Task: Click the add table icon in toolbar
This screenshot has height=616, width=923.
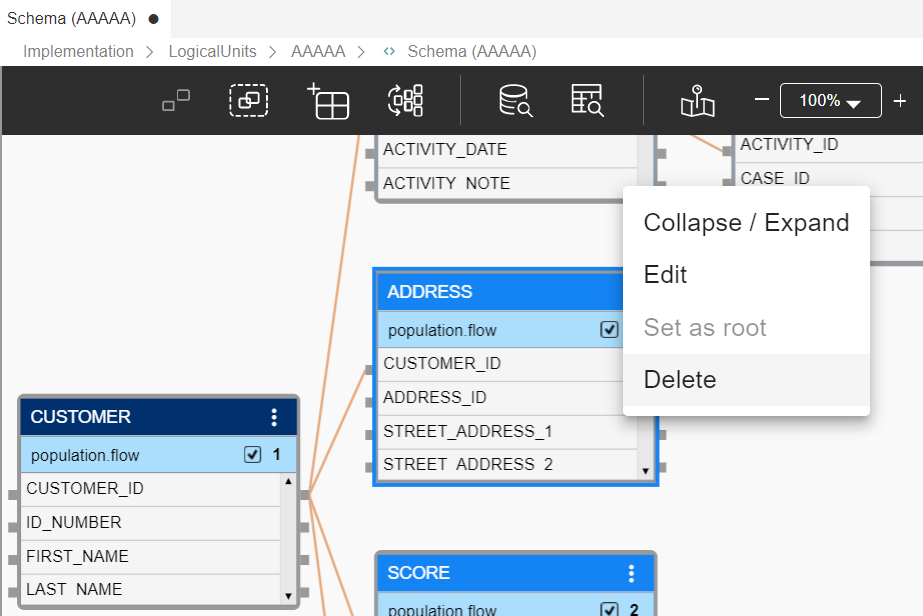Action: (328, 101)
